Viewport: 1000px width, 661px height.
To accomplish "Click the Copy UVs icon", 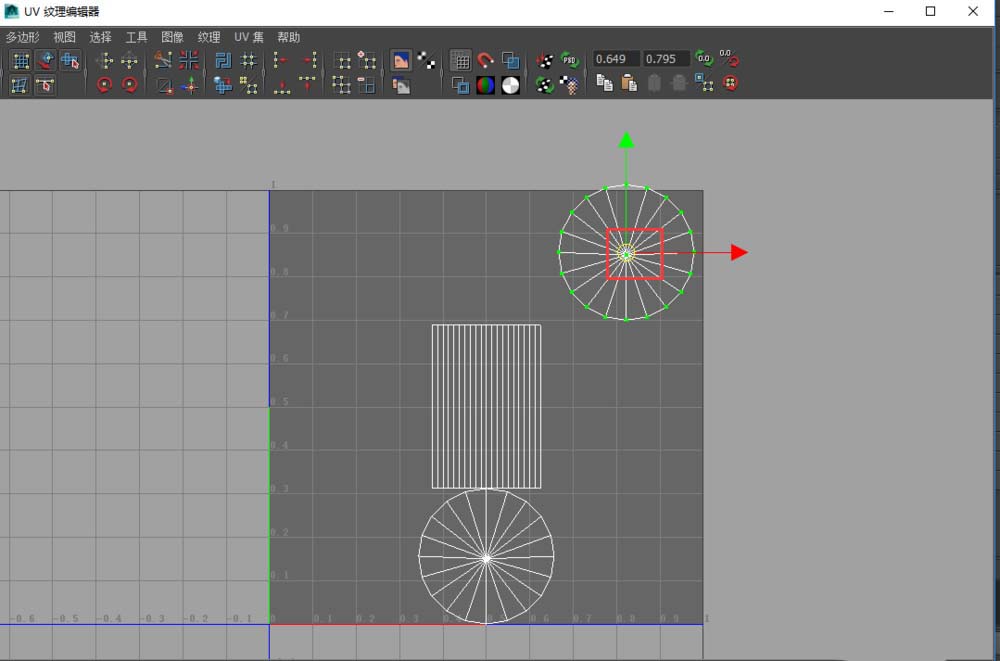I will [x=604, y=85].
